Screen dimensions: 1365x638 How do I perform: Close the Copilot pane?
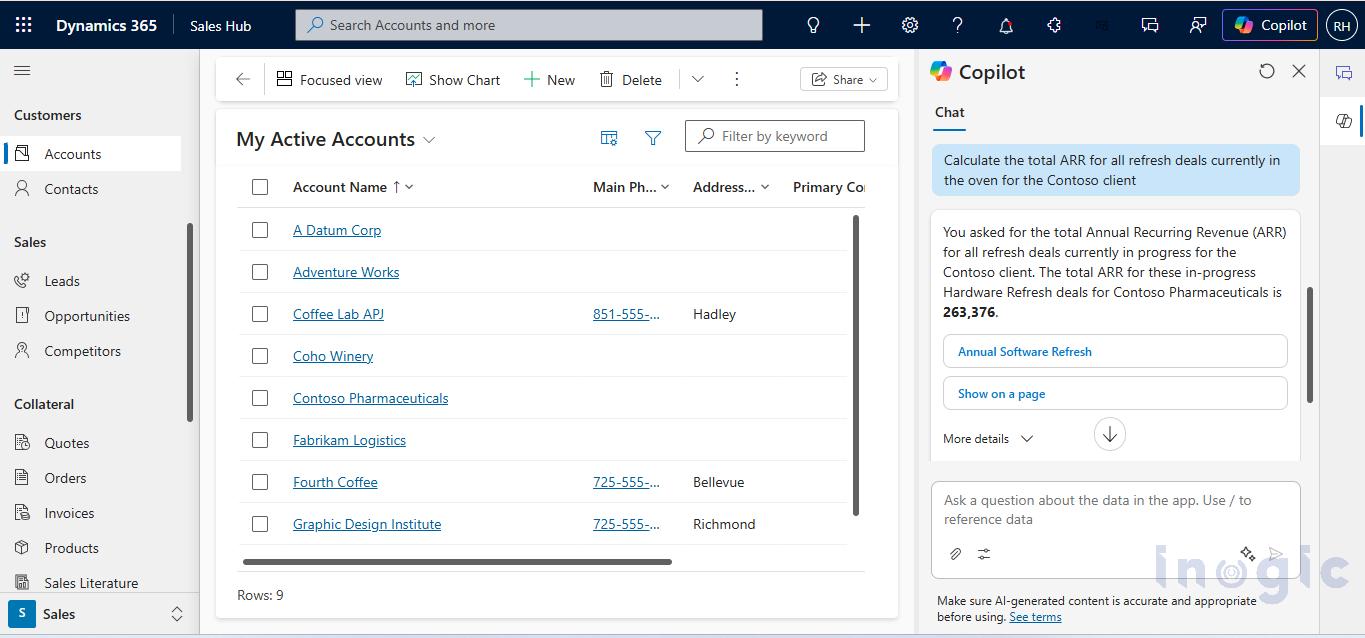[x=1299, y=71]
